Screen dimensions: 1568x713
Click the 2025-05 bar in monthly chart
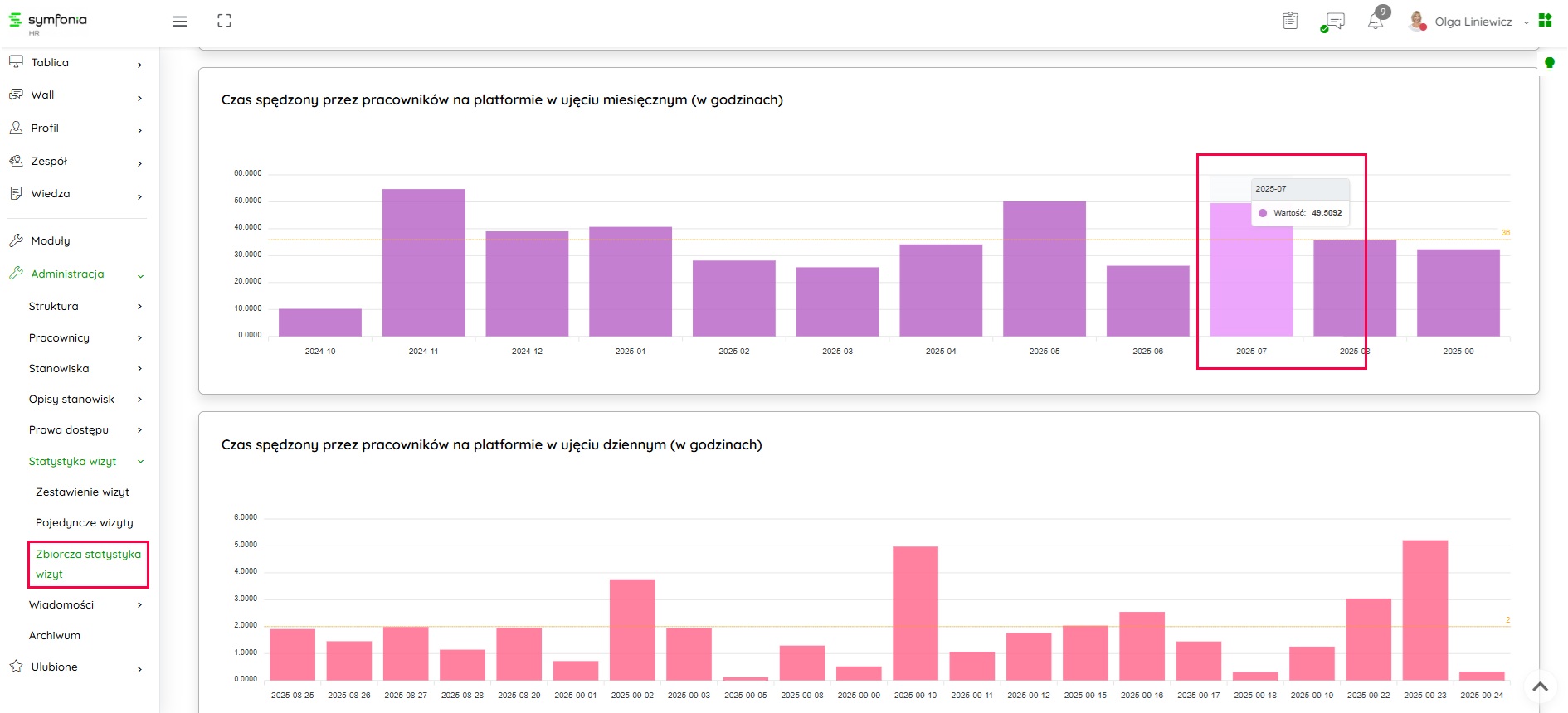[x=1044, y=269]
